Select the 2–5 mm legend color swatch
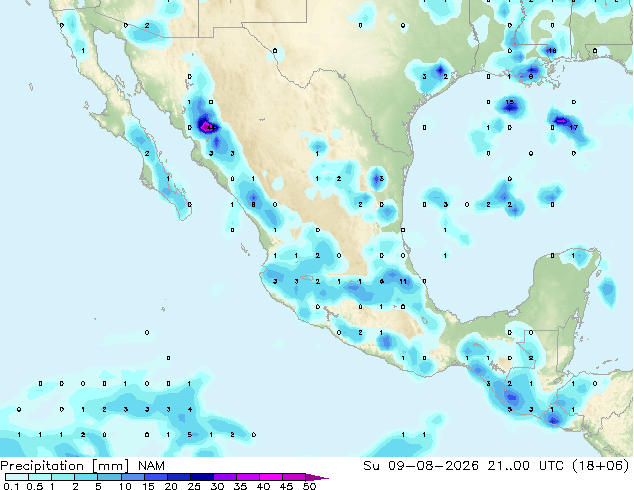Screen dimensions: 634x490 pos(86,477)
